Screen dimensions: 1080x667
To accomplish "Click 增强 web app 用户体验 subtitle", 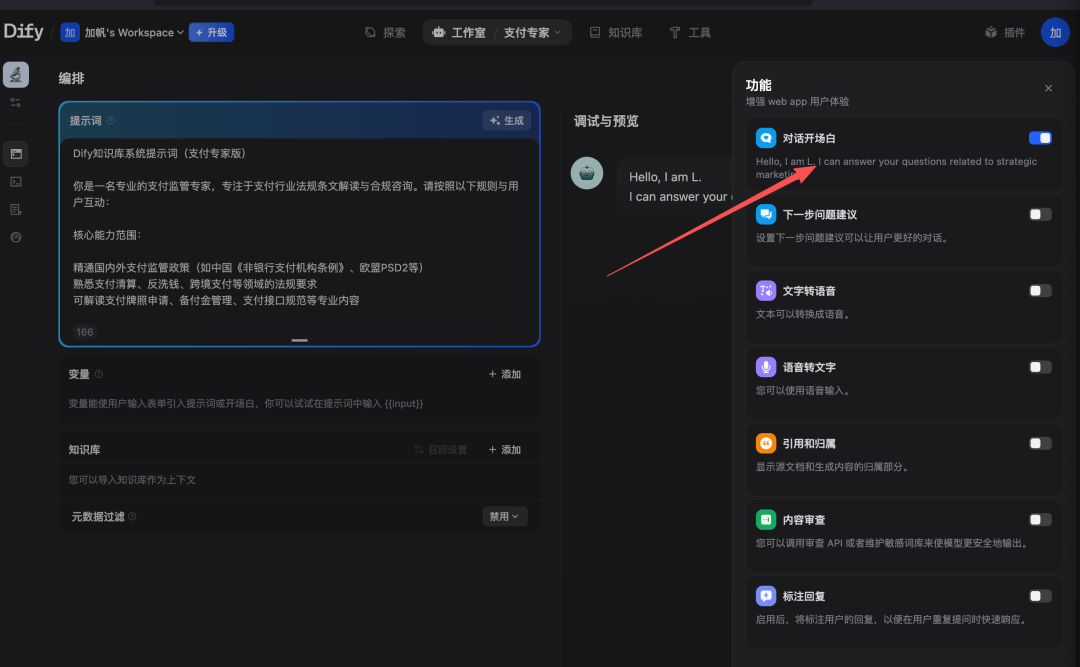I will pos(797,101).
